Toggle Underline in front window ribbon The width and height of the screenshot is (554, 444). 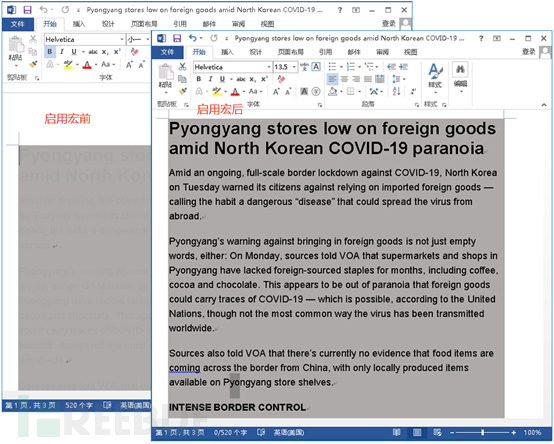[222, 79]
